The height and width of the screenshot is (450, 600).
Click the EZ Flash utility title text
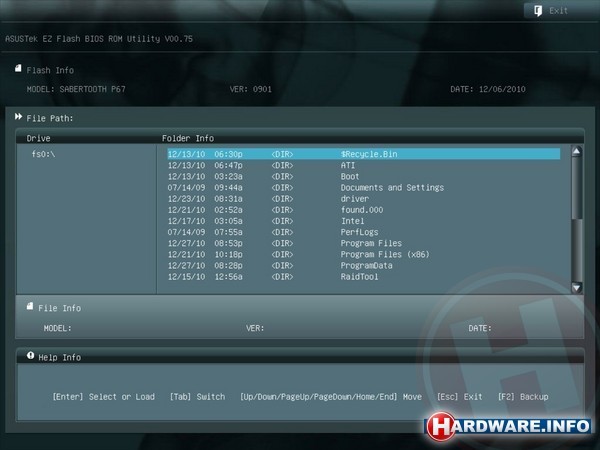click(99, 39)
